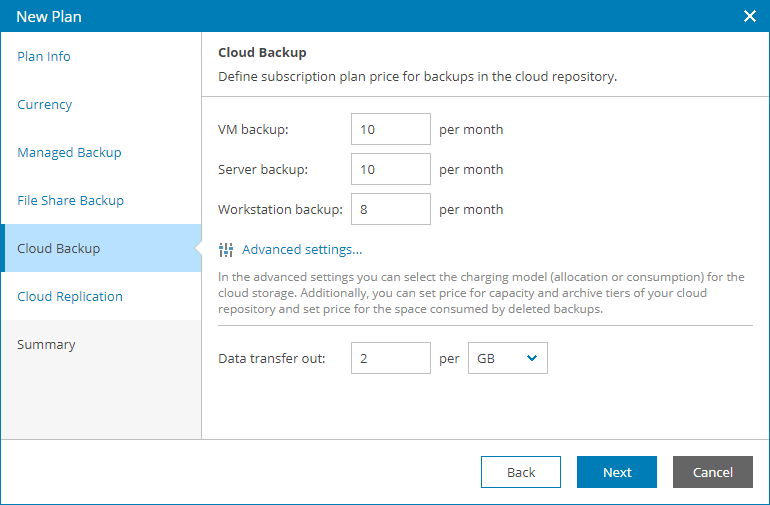The image size is (770, 505).
Task: Click the Advanced settings sliders icon
Action: [225, 250]
